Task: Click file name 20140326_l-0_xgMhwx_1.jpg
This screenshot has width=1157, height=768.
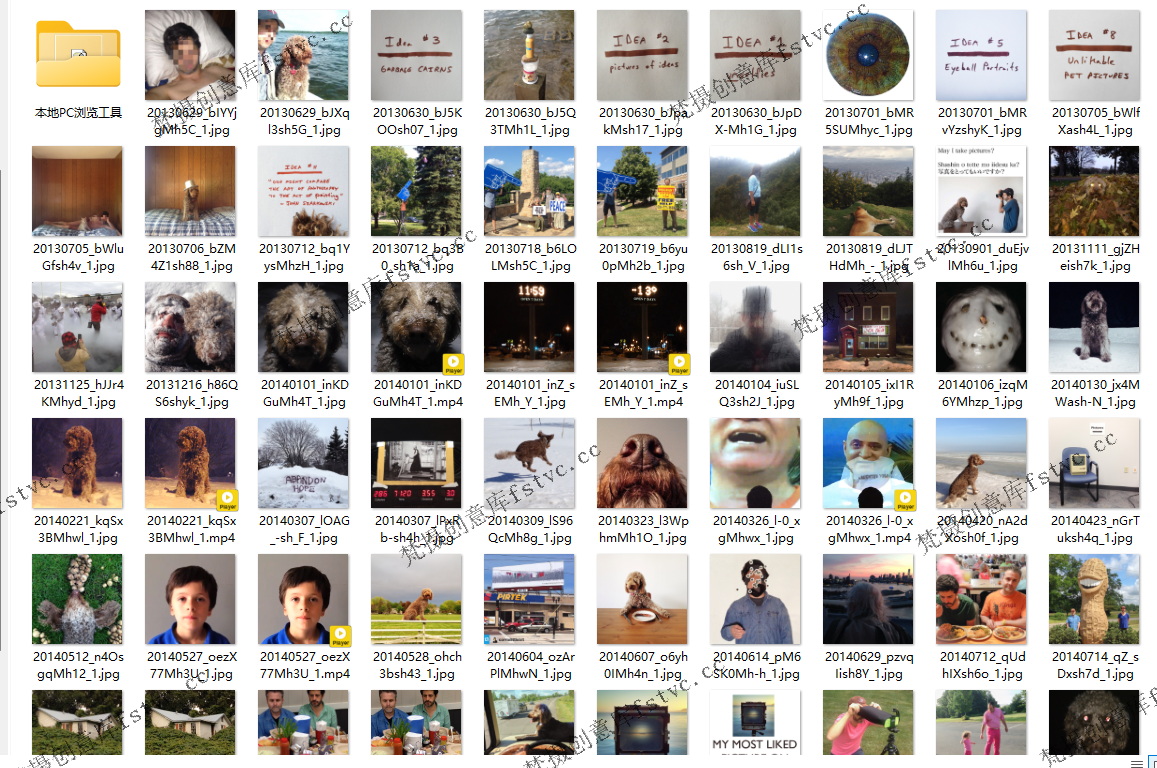Action: click(x=756, y=529)
